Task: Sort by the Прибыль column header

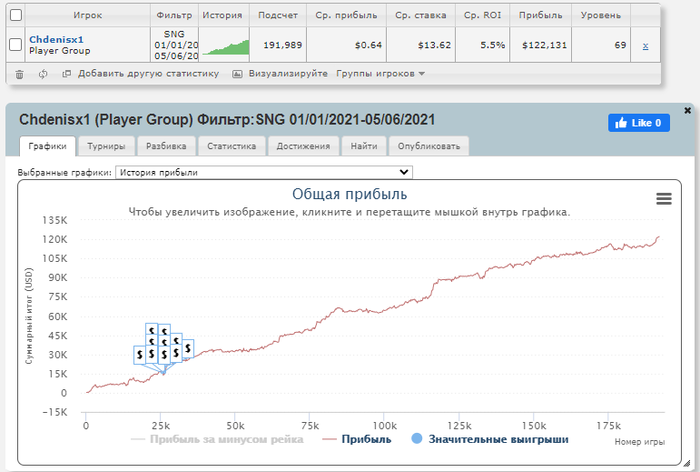Action: [x=540, y=15]
